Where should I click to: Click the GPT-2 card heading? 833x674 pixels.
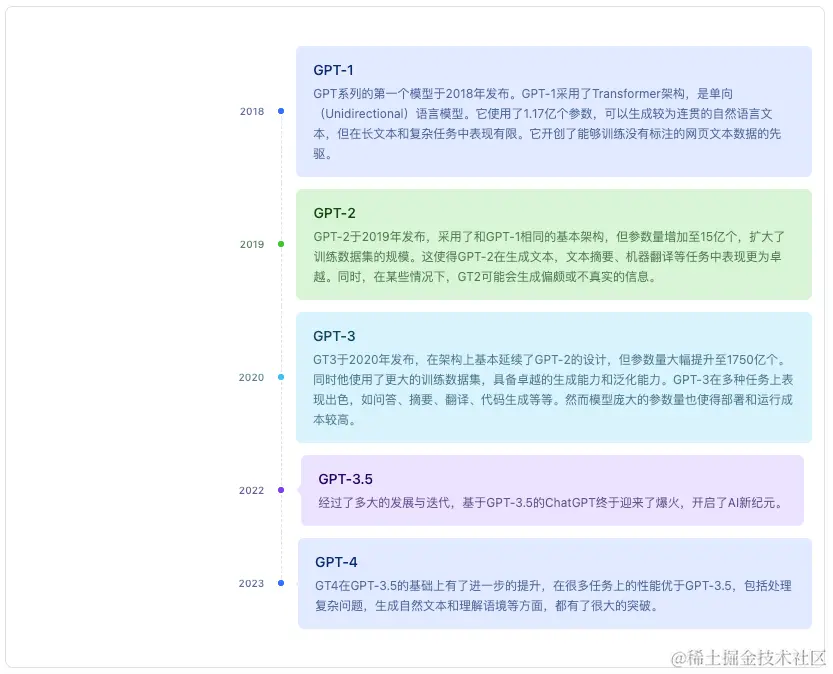click(x=334, y=213)
